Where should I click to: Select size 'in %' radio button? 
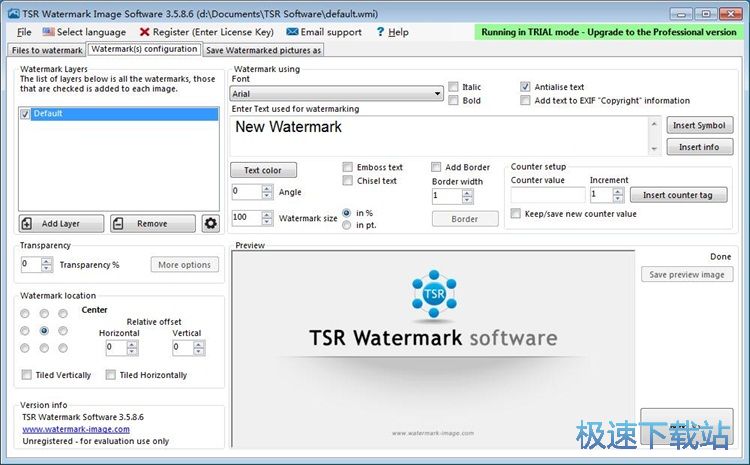(347, 213)
